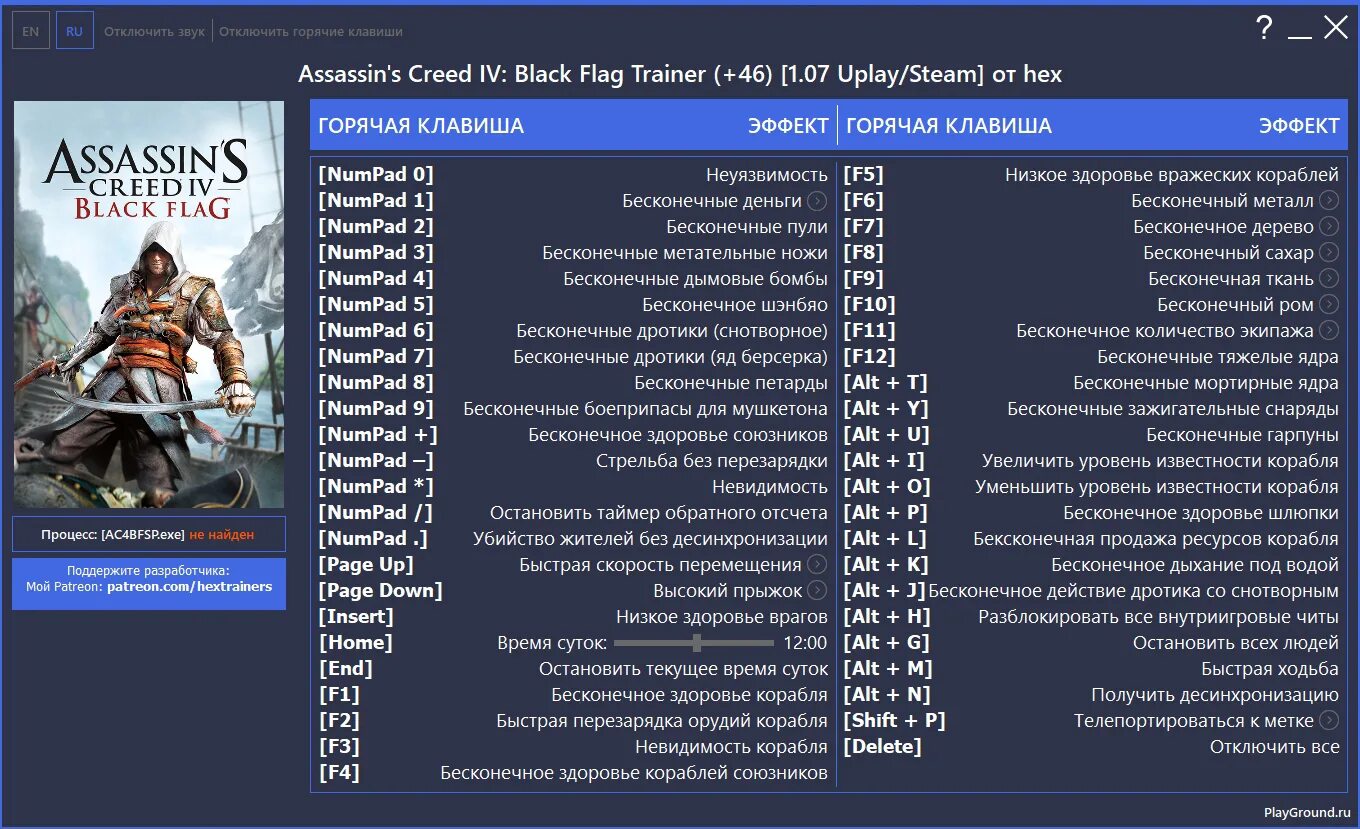Toggle Бесконечное действие дротика со снотворным
The height and width of the screenshot is (829, 1360).
tap(1134, 591)
